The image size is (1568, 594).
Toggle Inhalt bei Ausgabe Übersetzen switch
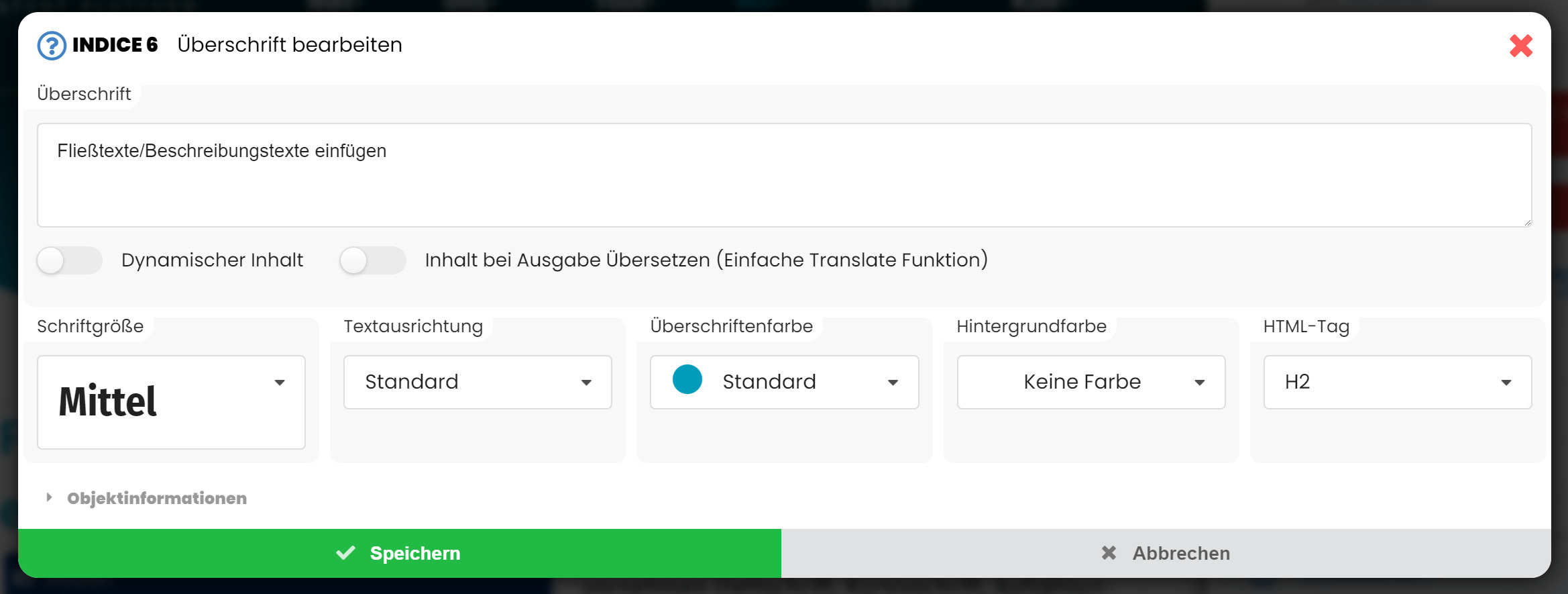tap(372, 260)
